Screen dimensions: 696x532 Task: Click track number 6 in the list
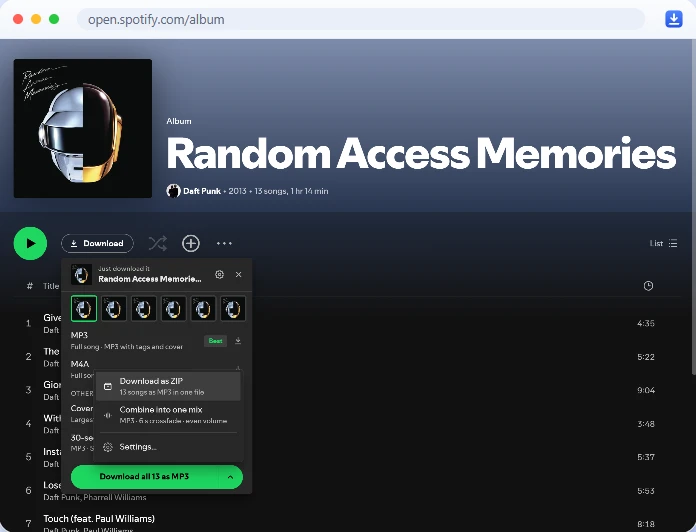click(x=28, y=491)
